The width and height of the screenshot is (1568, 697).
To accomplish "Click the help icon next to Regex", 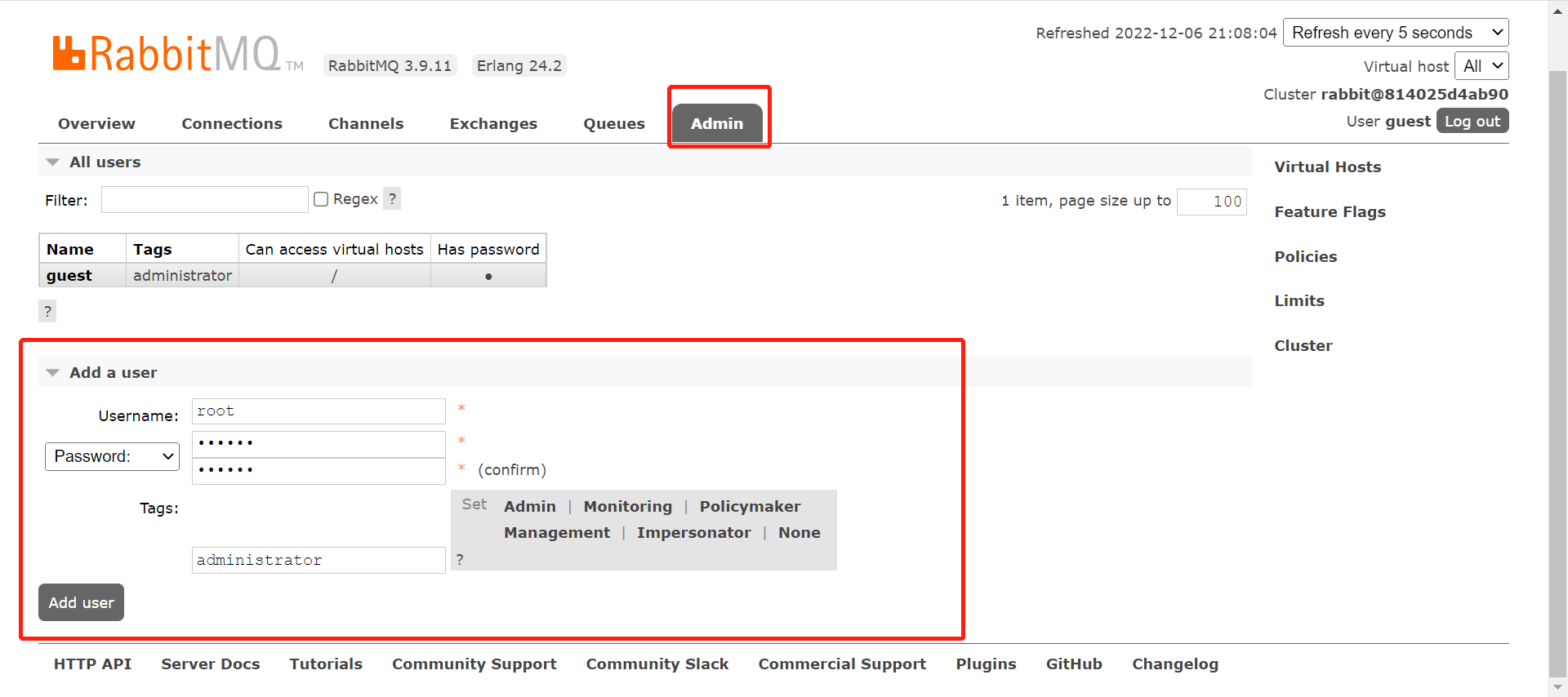I will [392, 199].
